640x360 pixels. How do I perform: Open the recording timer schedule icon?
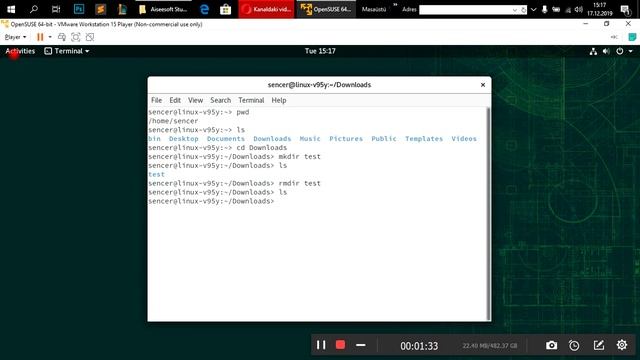coord(574,345)
